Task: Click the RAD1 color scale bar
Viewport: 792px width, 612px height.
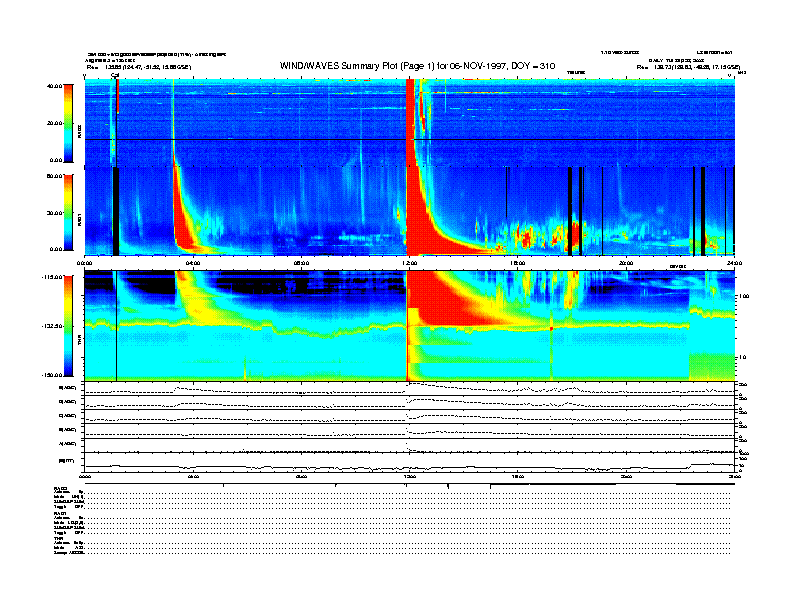Action: pyautogui.click(x=68, y=212)
